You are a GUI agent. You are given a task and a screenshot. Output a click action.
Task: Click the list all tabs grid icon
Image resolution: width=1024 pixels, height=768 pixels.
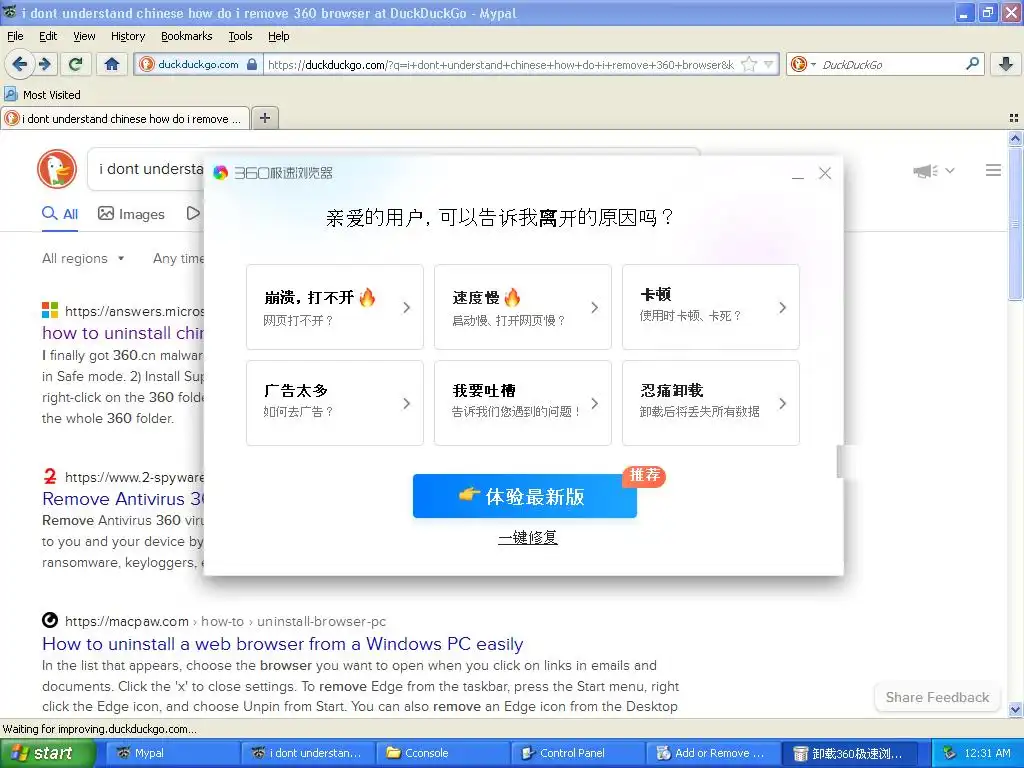(1014, 118)
